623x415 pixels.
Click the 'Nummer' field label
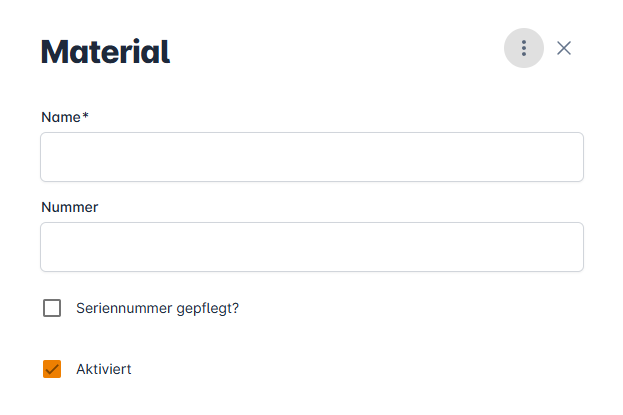pyautogui.click(x=69, y=207)
